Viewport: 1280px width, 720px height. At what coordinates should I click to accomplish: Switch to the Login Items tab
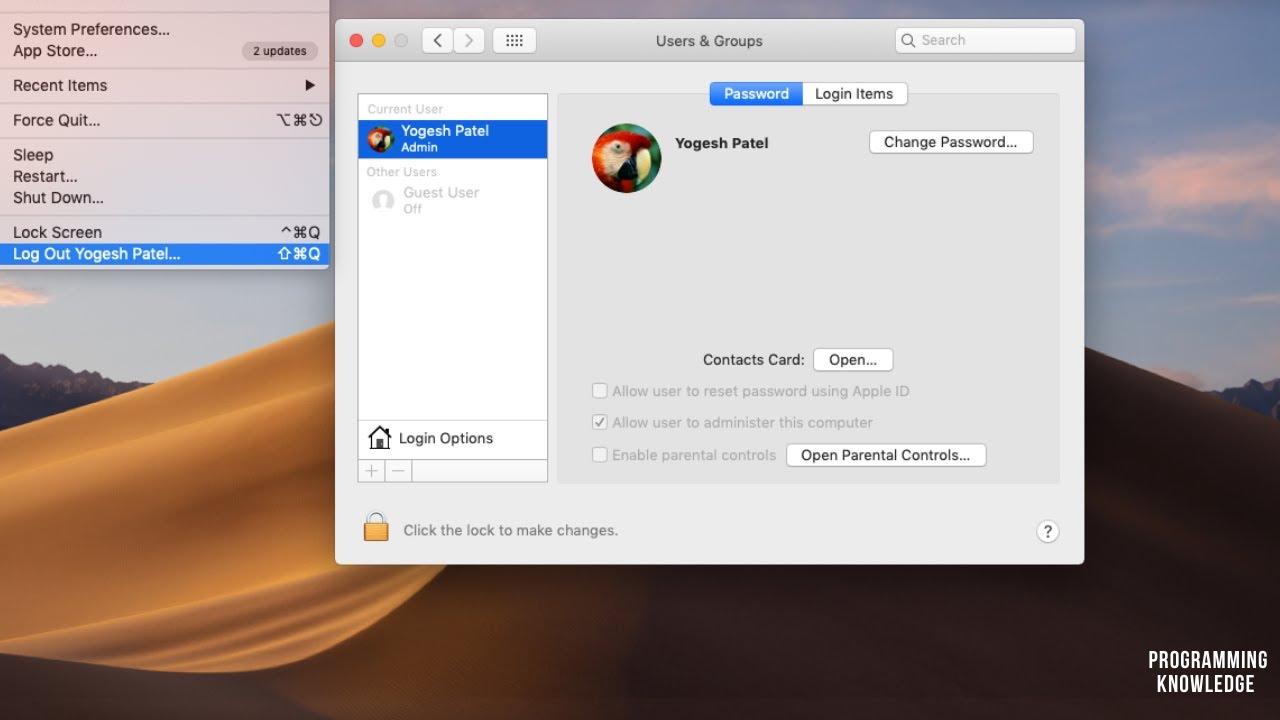tap(854, 94)
